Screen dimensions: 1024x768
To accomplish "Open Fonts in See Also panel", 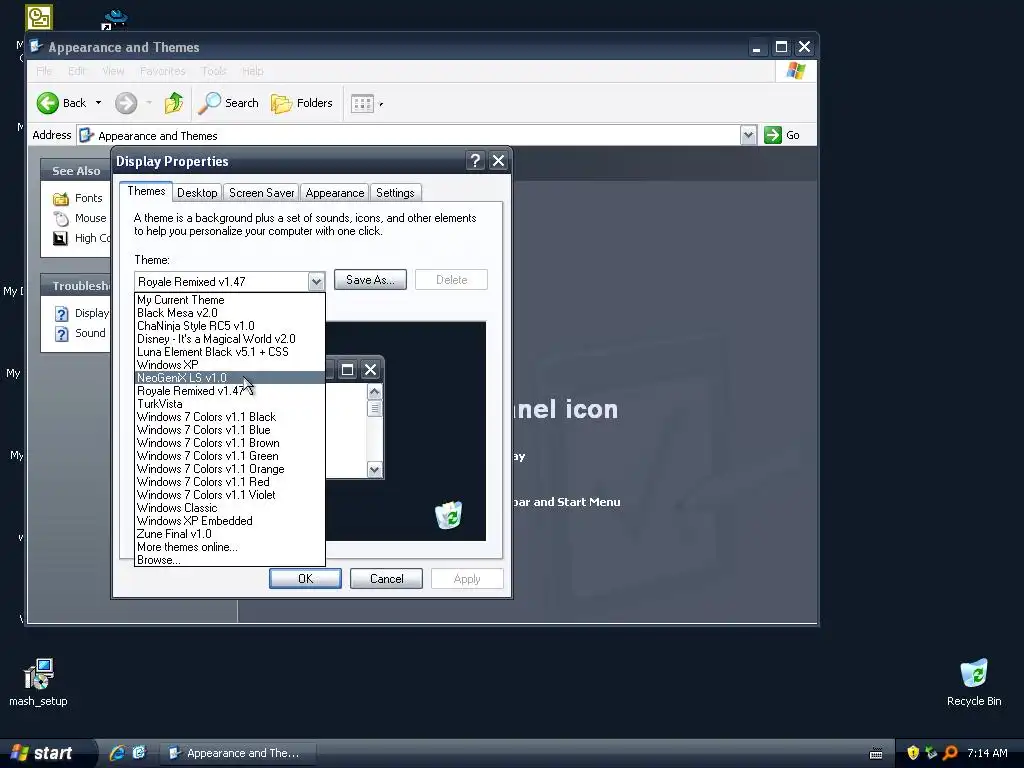I will (x=88, y=198).
